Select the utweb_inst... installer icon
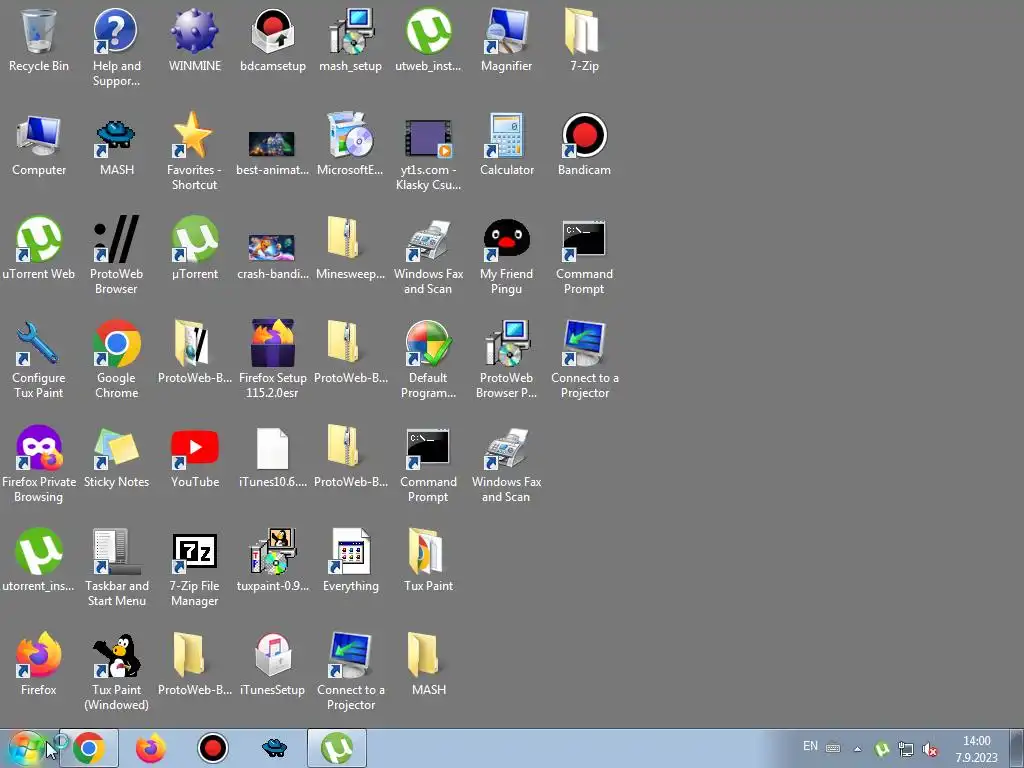 pos(428,40)
